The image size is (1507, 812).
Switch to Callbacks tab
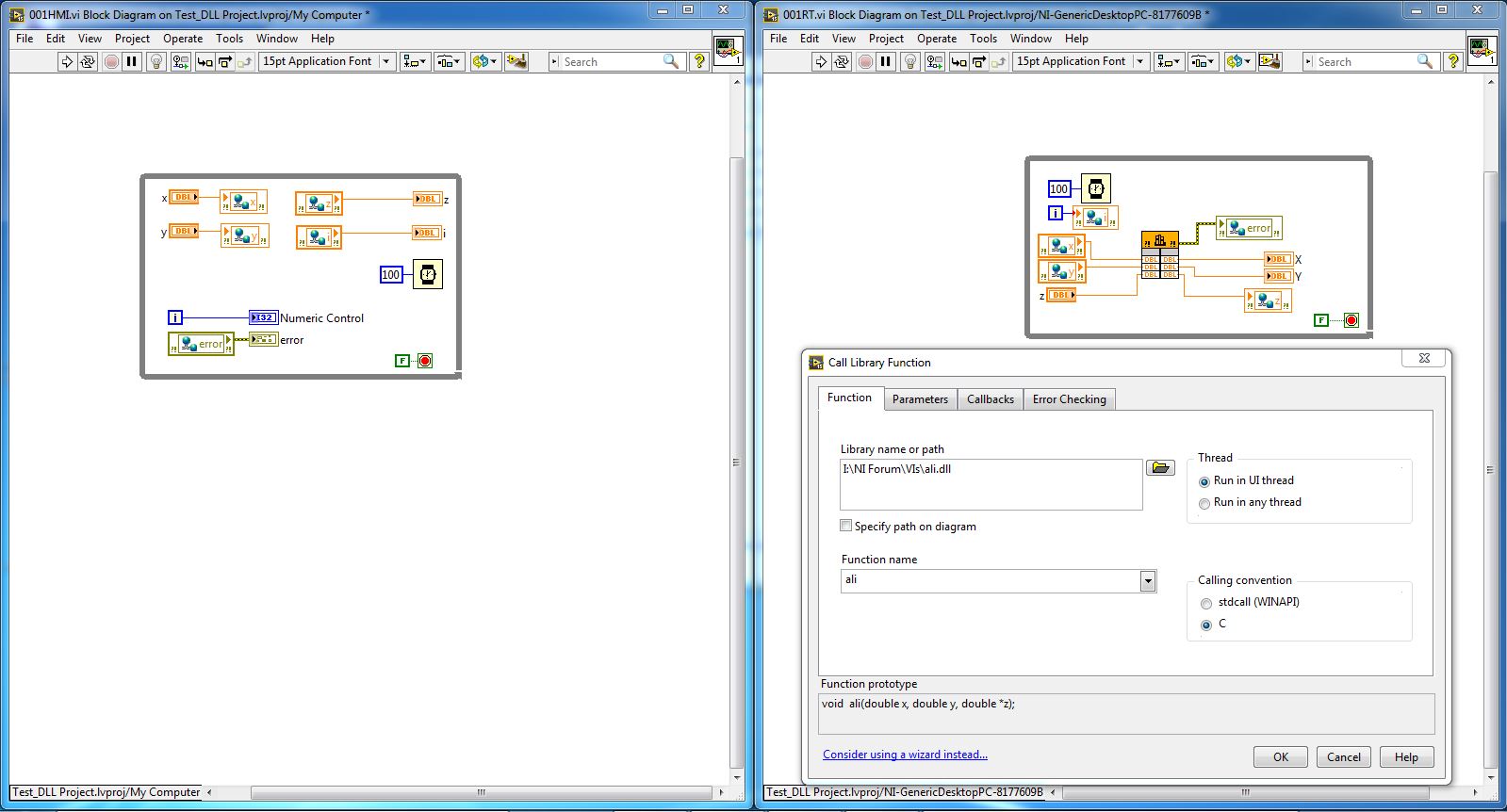point(991,399)
